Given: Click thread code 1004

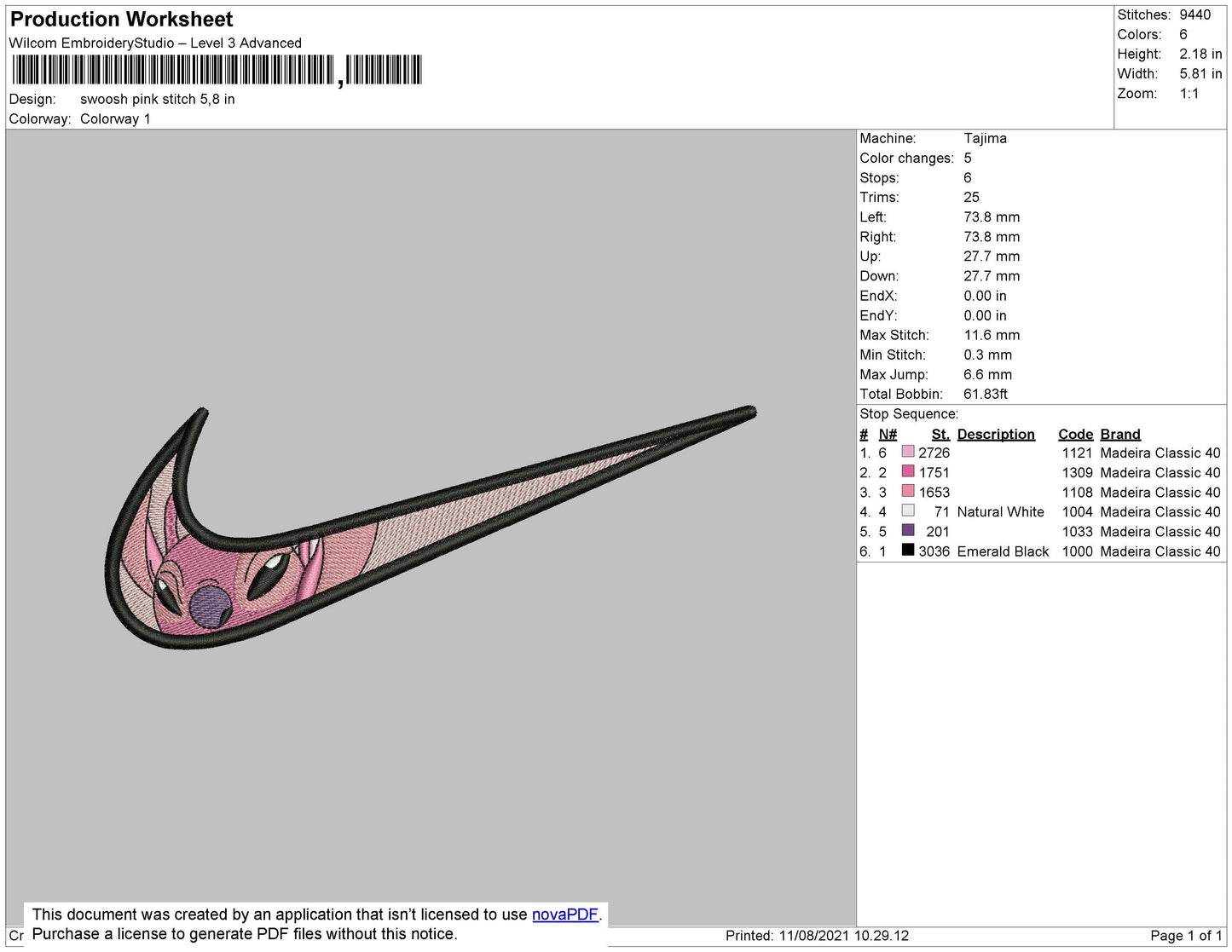Looking at the screenshot, I should pos(1077,512).
